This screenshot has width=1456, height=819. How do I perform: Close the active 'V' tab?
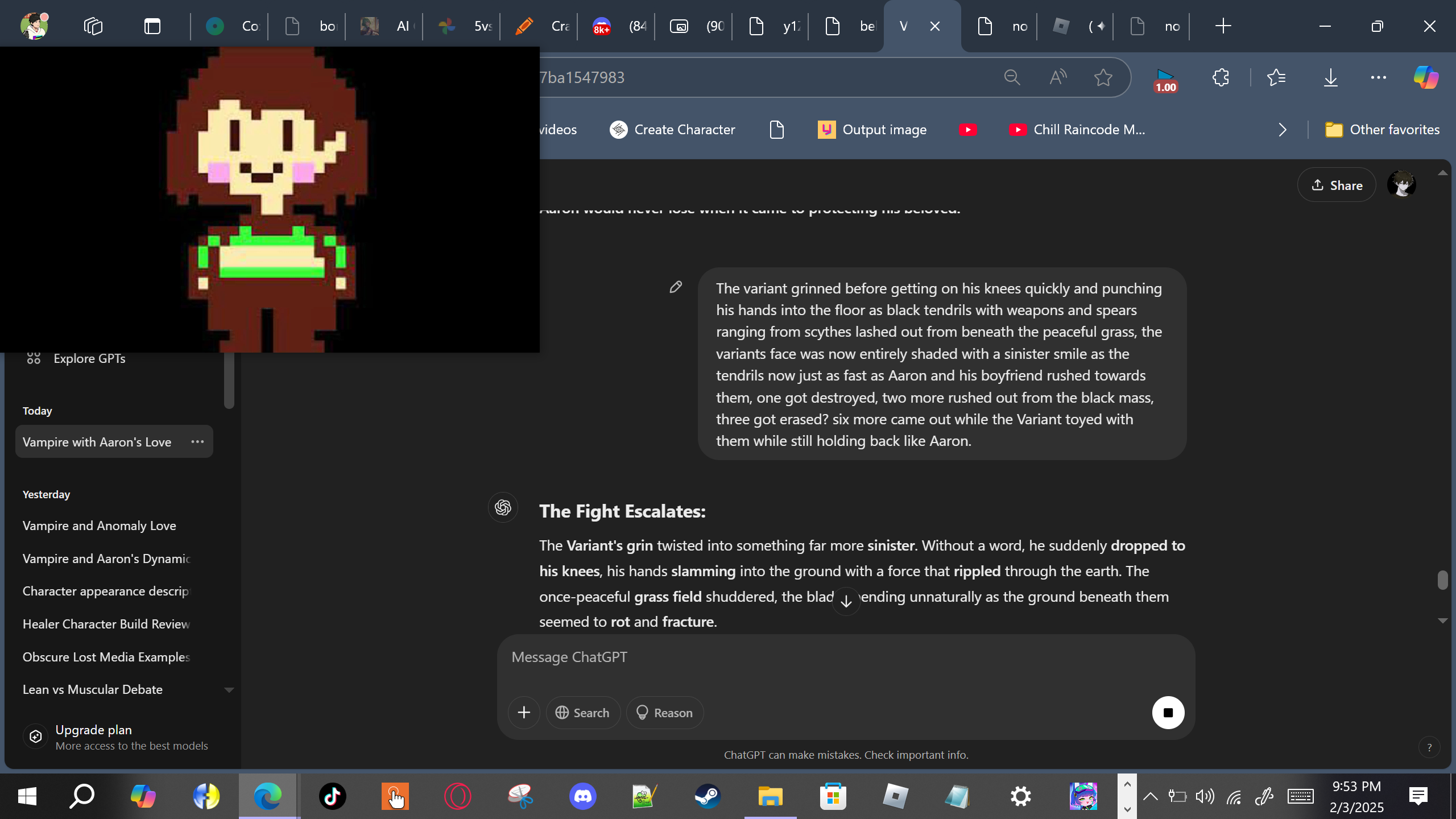pyautogui.click(x=934, y=26)
